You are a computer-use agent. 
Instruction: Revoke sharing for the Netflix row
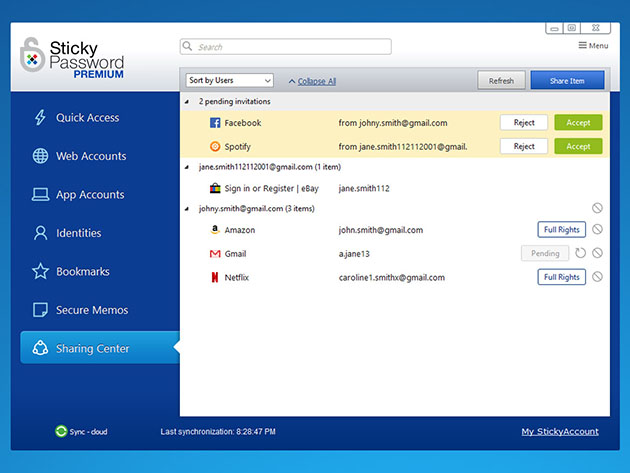point(597,277)
